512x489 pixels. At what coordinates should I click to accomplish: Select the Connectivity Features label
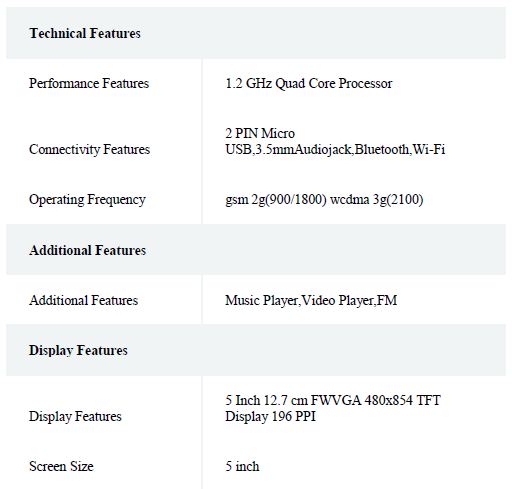tap(89, 149)
